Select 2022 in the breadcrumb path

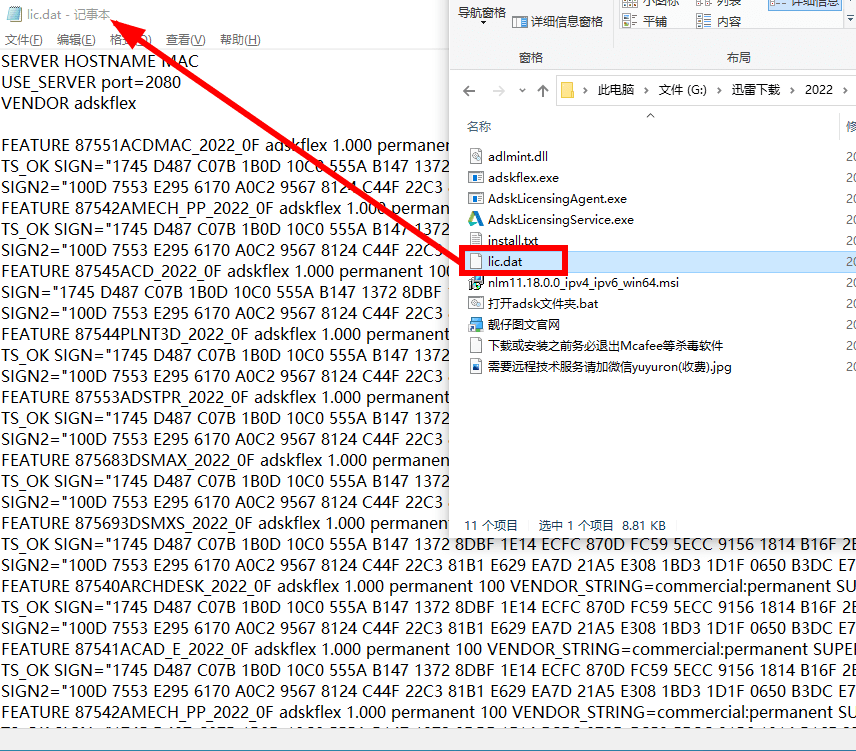pos(819,90)
